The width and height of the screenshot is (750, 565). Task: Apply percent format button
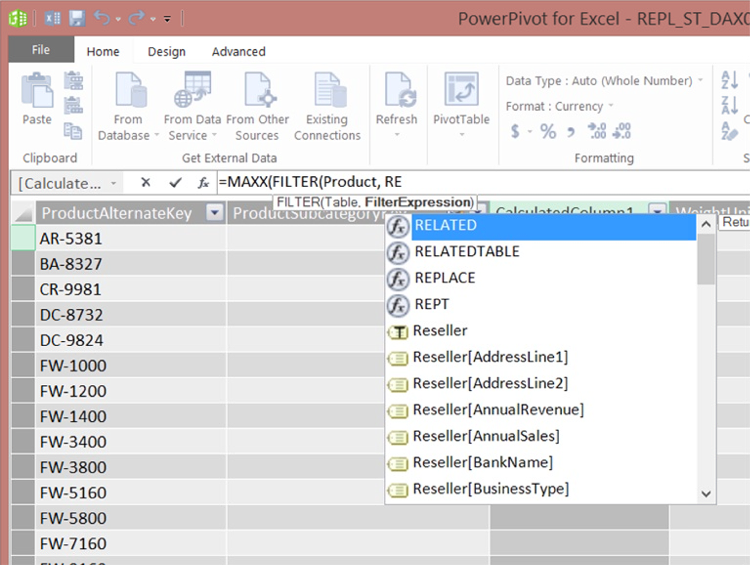(548, 131)
